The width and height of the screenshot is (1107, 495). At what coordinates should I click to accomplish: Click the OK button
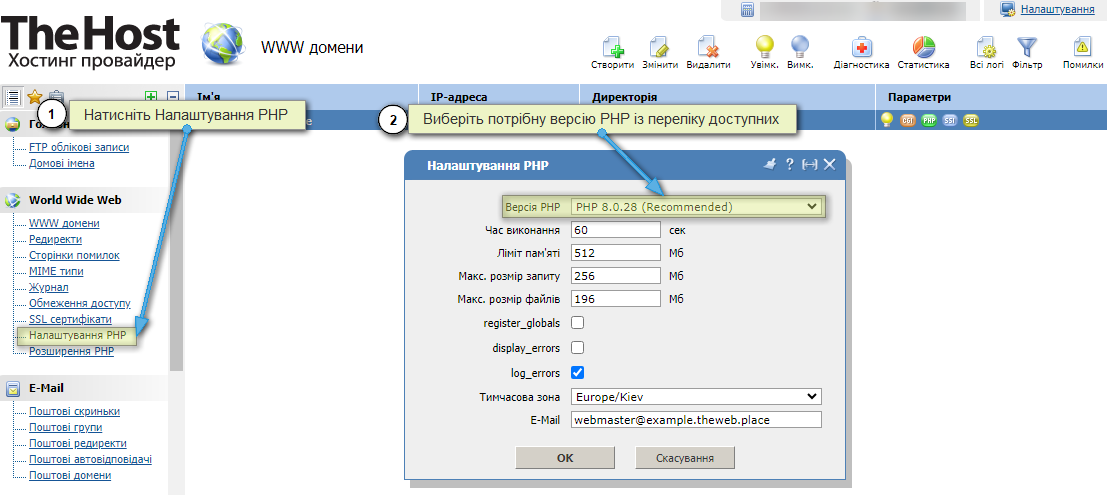click(x=565, y=458)
